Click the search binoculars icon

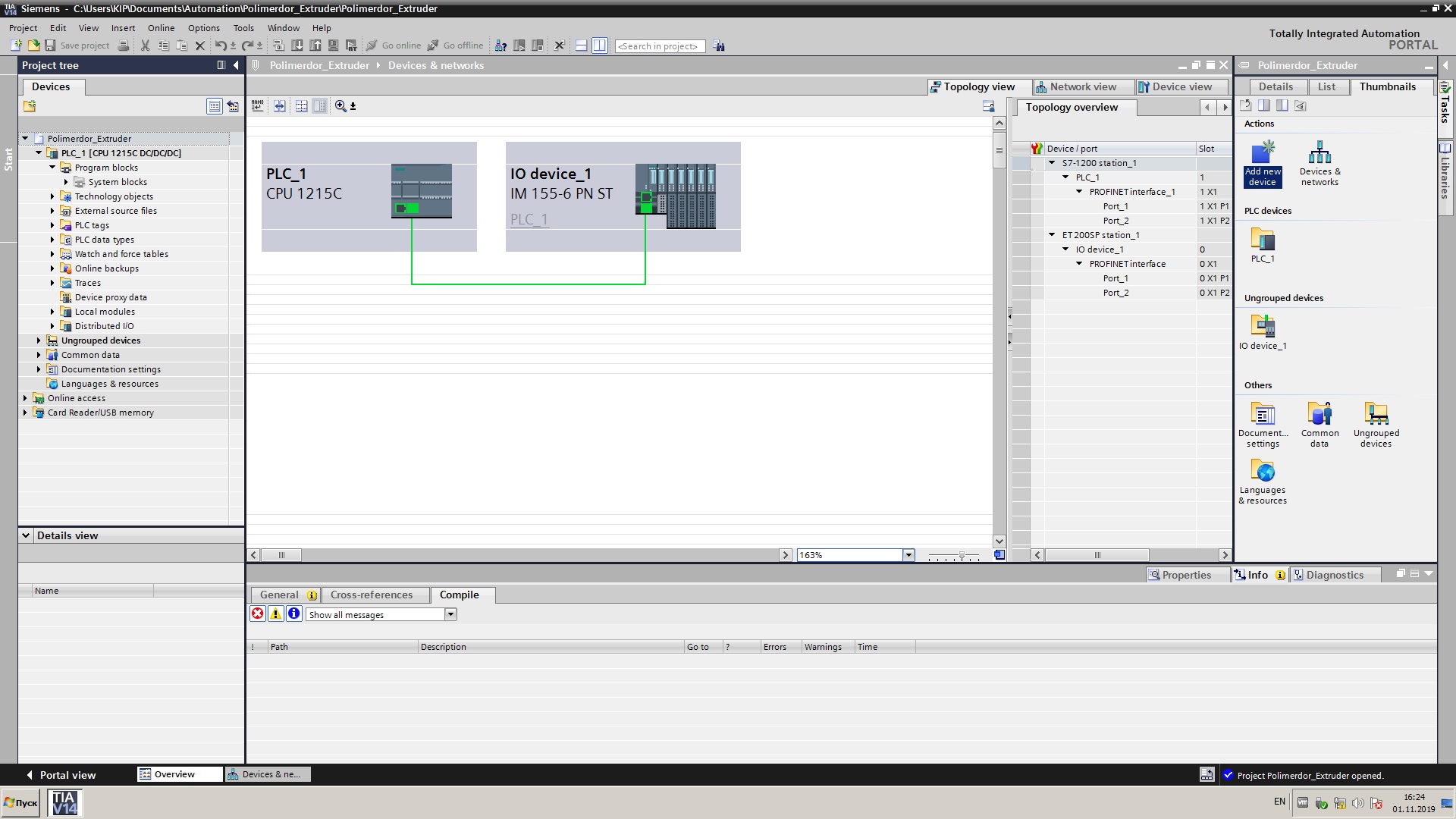(x=719, y=46)
